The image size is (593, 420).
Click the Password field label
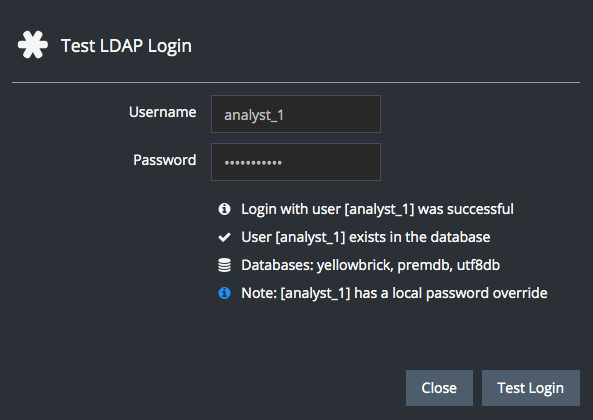coord(165,160)
